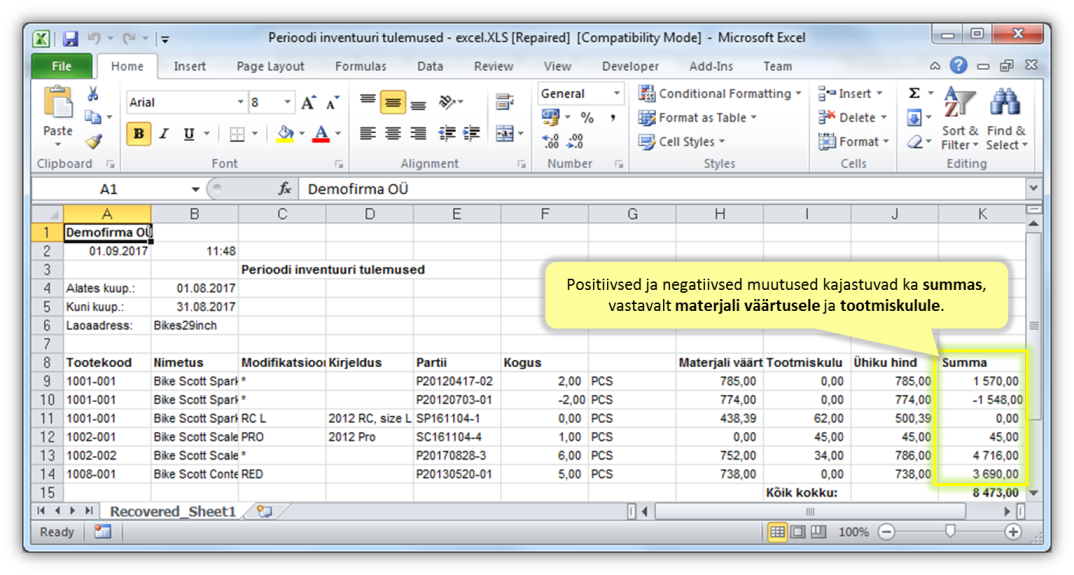
Task: Open the Borders icon in Font group
Action: 237,134
